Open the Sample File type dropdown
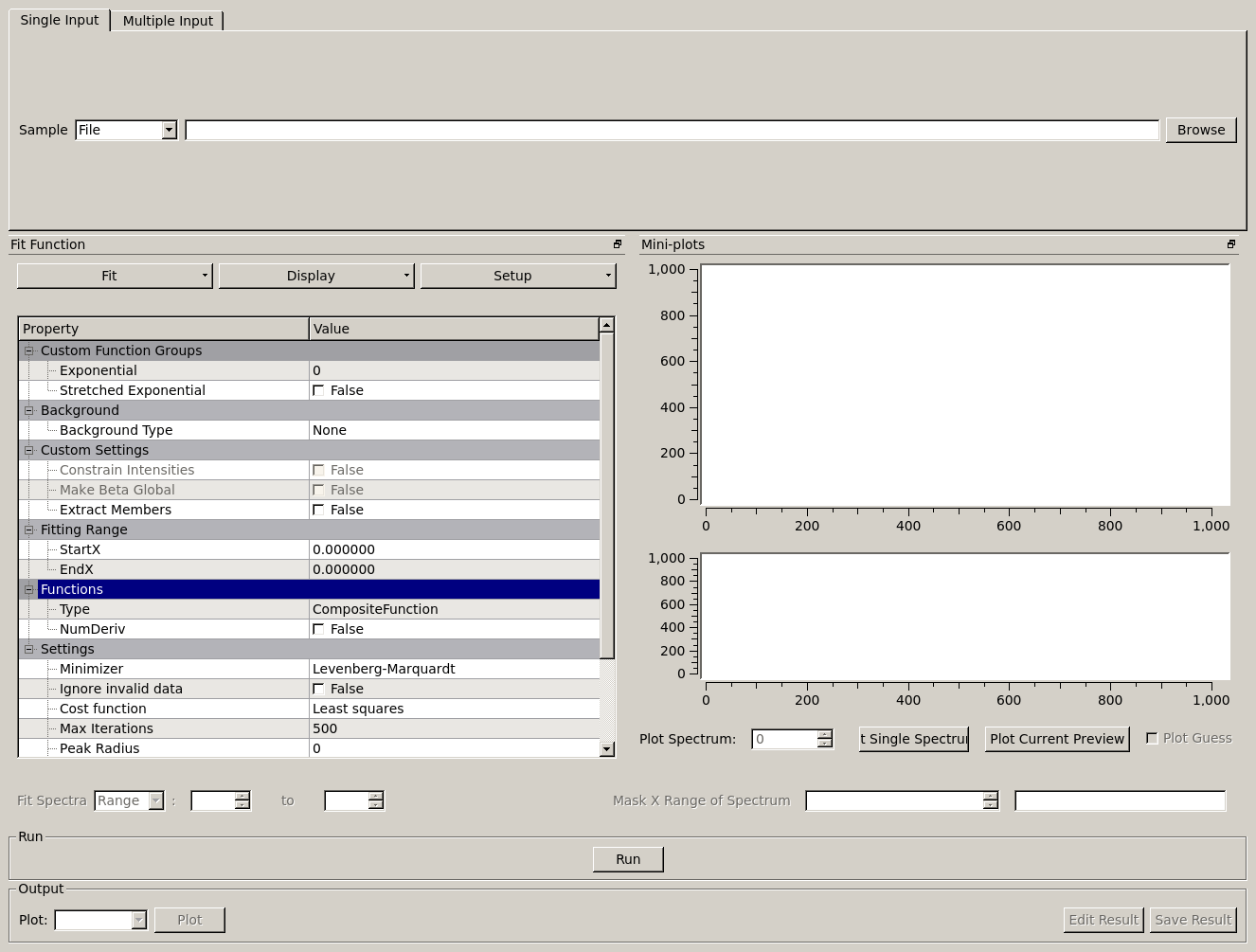1256x952 pixels. 169,130
